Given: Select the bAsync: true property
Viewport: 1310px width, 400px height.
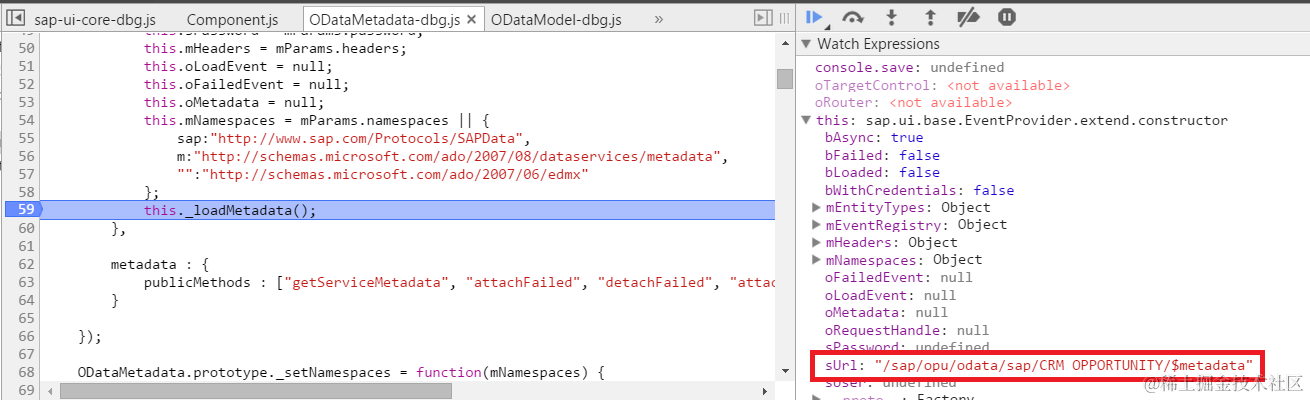Looking at the screenshot, I should pos(874,137).
